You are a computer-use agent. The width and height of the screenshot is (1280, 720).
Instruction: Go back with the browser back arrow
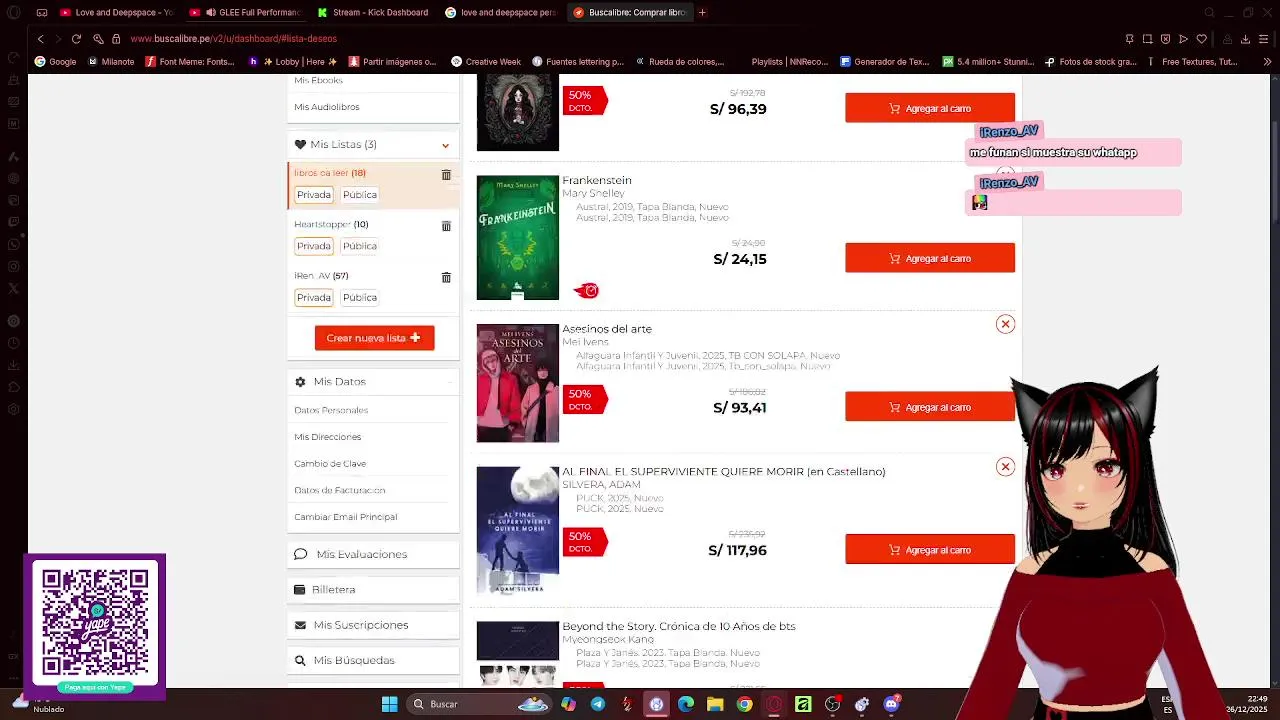tap(40, 39)
